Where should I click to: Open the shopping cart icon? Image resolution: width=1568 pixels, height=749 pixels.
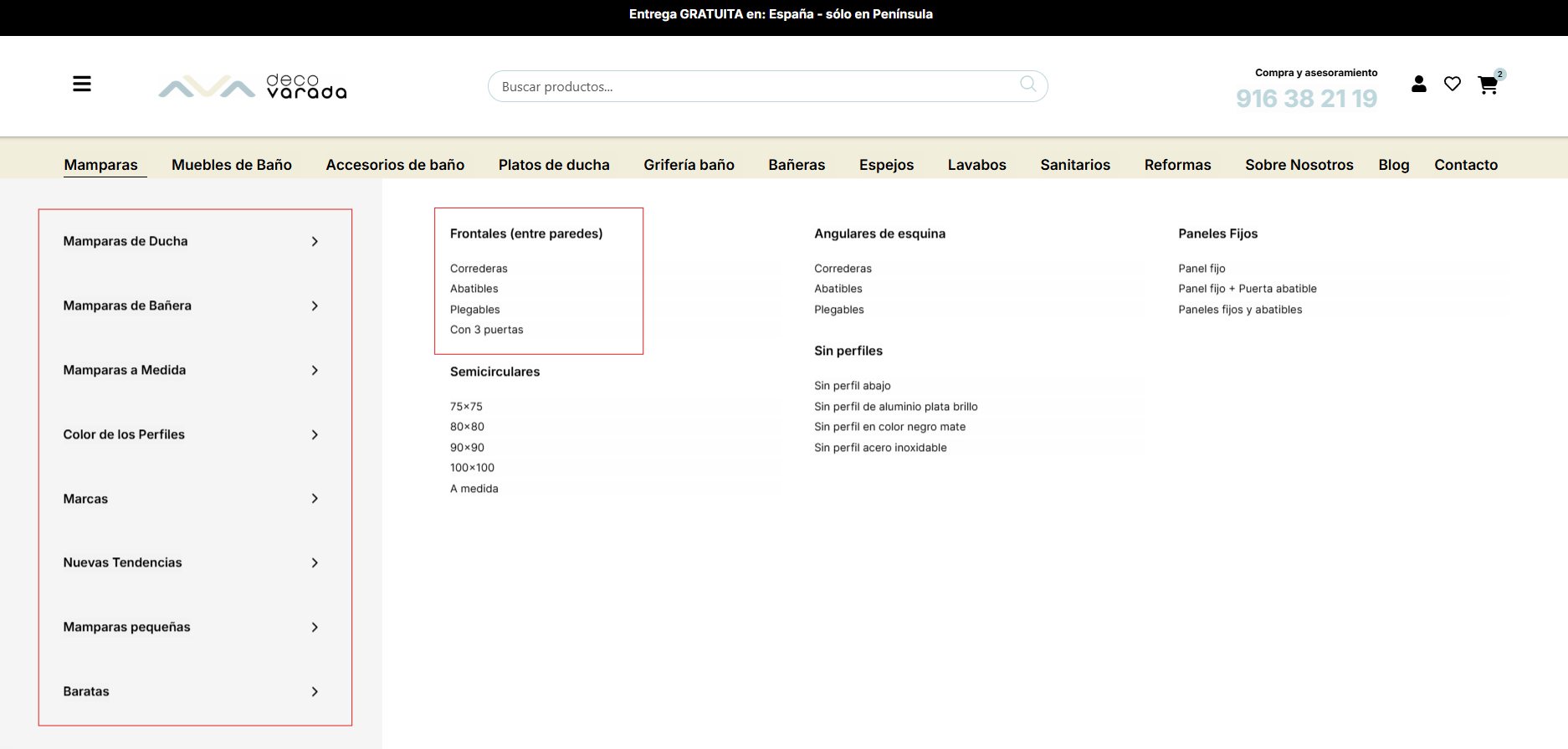click(x=1488, y=85)
